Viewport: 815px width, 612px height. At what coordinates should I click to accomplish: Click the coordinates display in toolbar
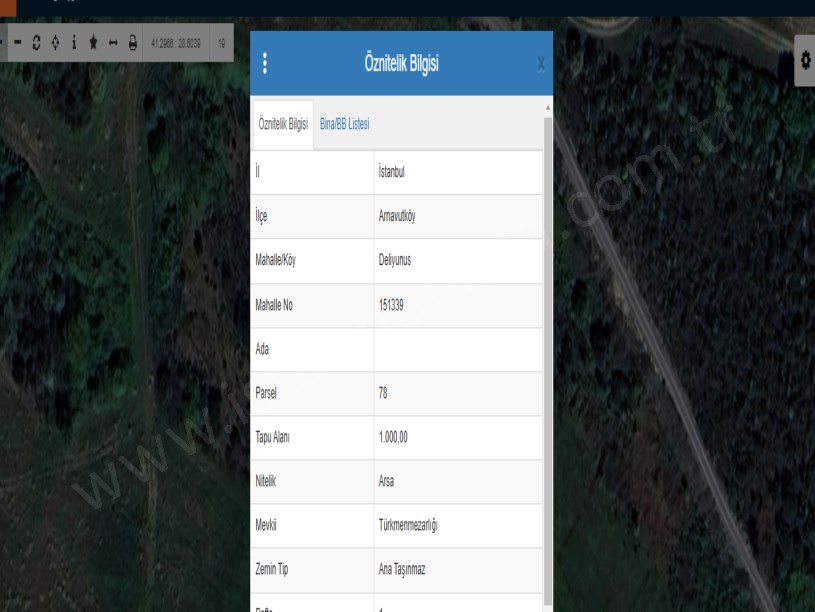(176, 44)
